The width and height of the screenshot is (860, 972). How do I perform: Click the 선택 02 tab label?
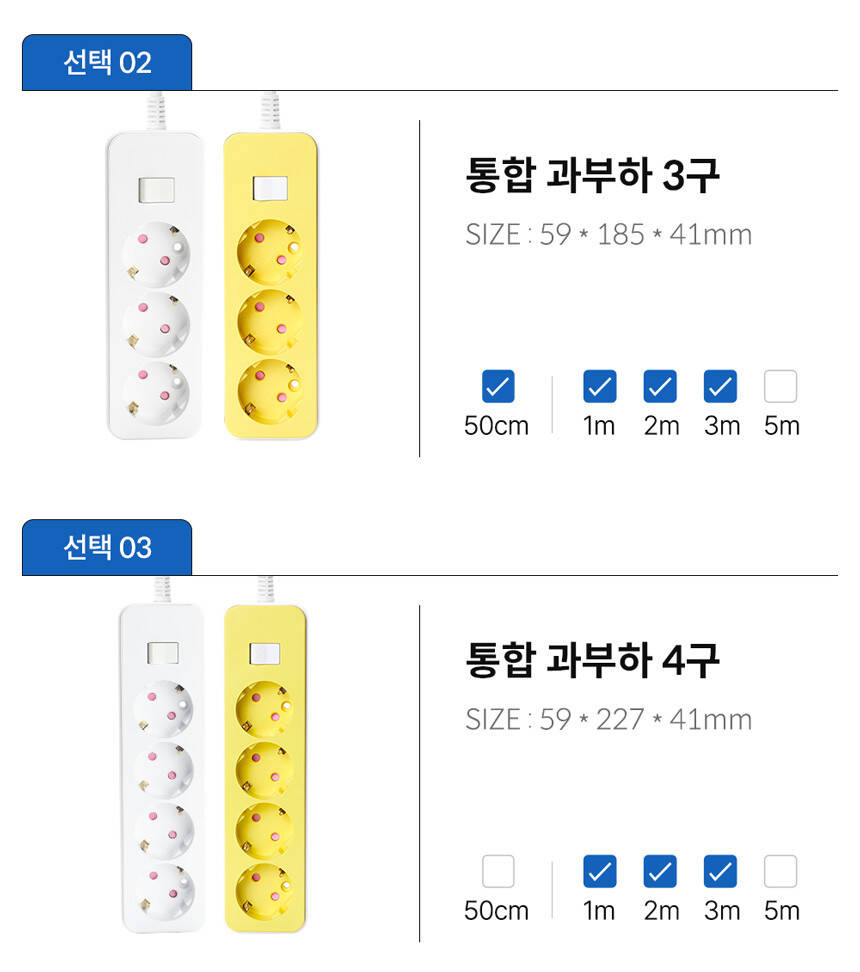tap(107, 63)
